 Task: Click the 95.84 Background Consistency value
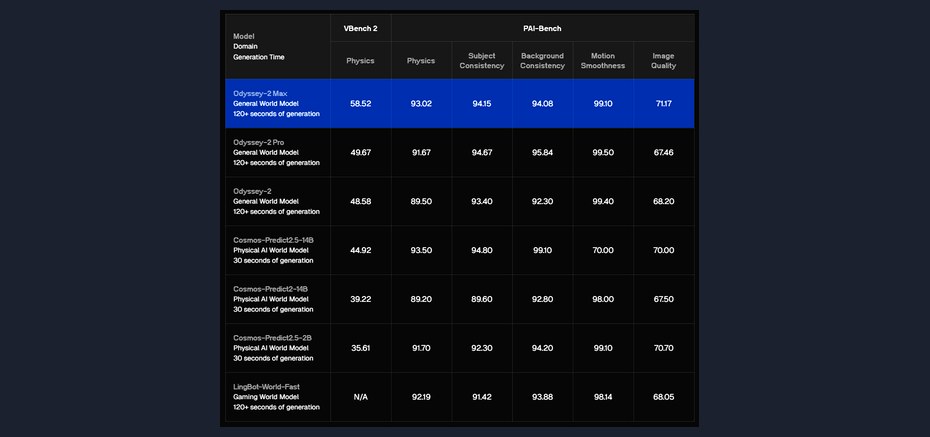542,152
